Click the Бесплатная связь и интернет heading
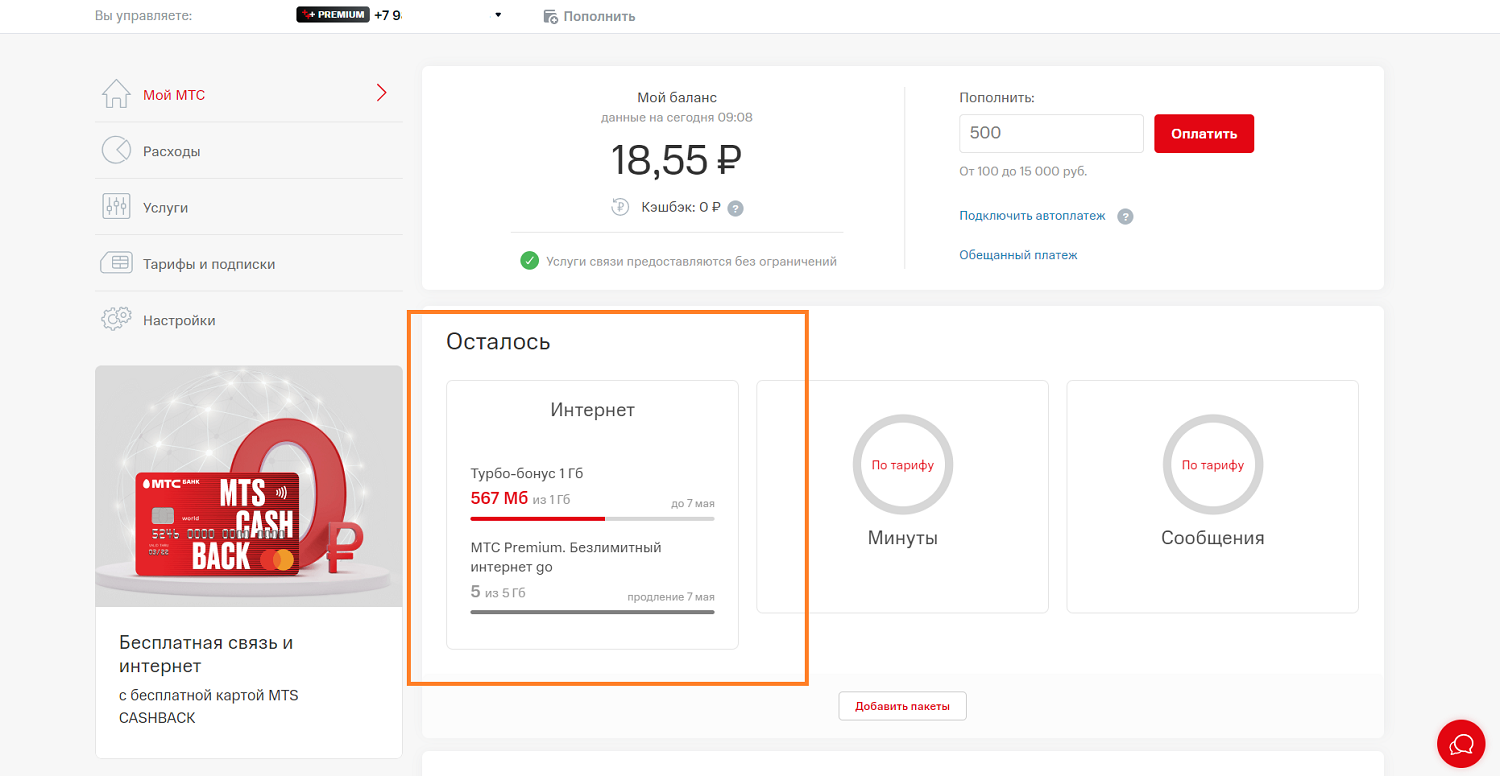This screenshot has width=1500, height=776. pyautogui.click(x=206, y=654)
